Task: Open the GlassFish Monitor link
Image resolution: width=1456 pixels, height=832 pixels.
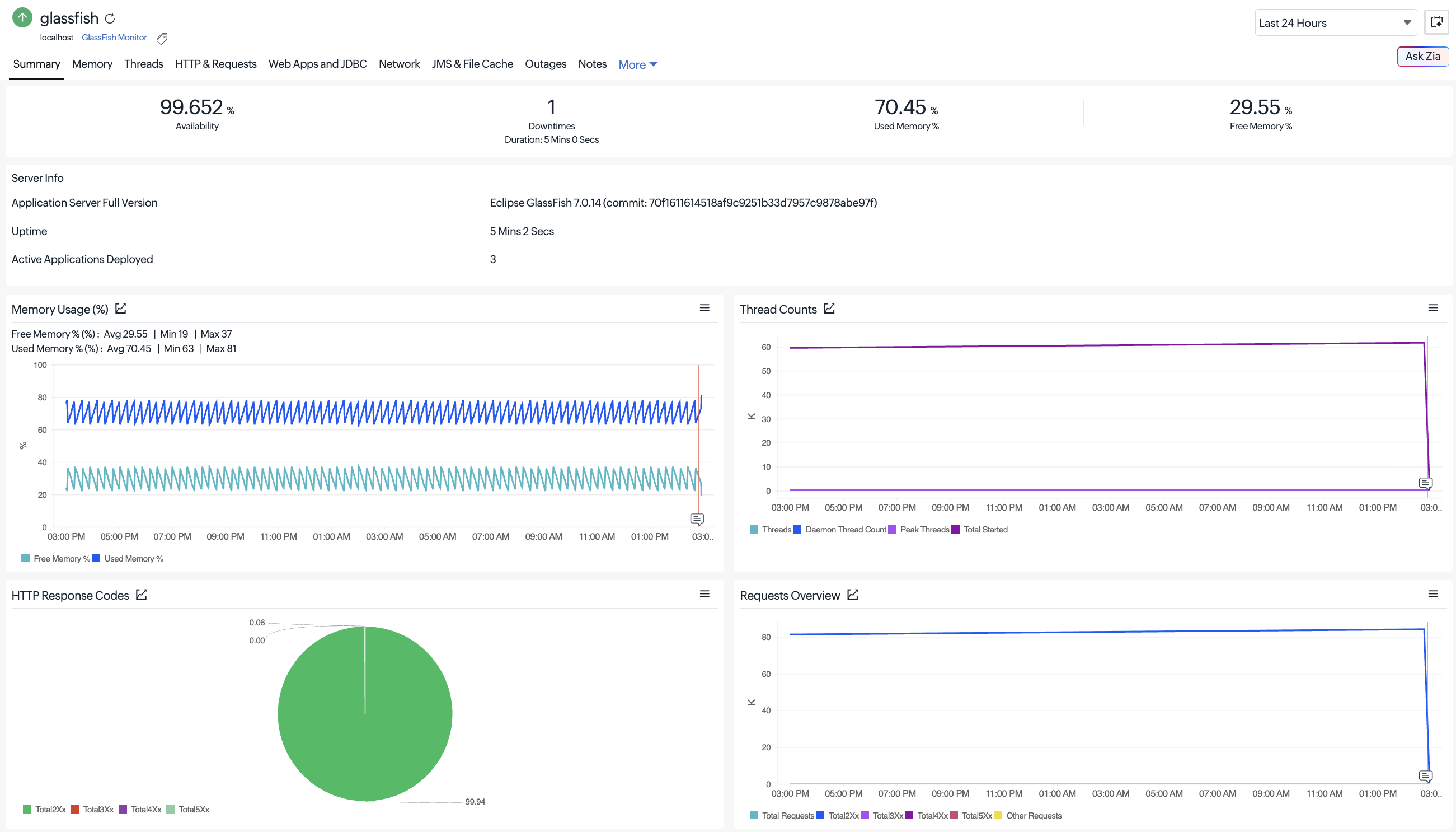Action: (x=114, y=37)
